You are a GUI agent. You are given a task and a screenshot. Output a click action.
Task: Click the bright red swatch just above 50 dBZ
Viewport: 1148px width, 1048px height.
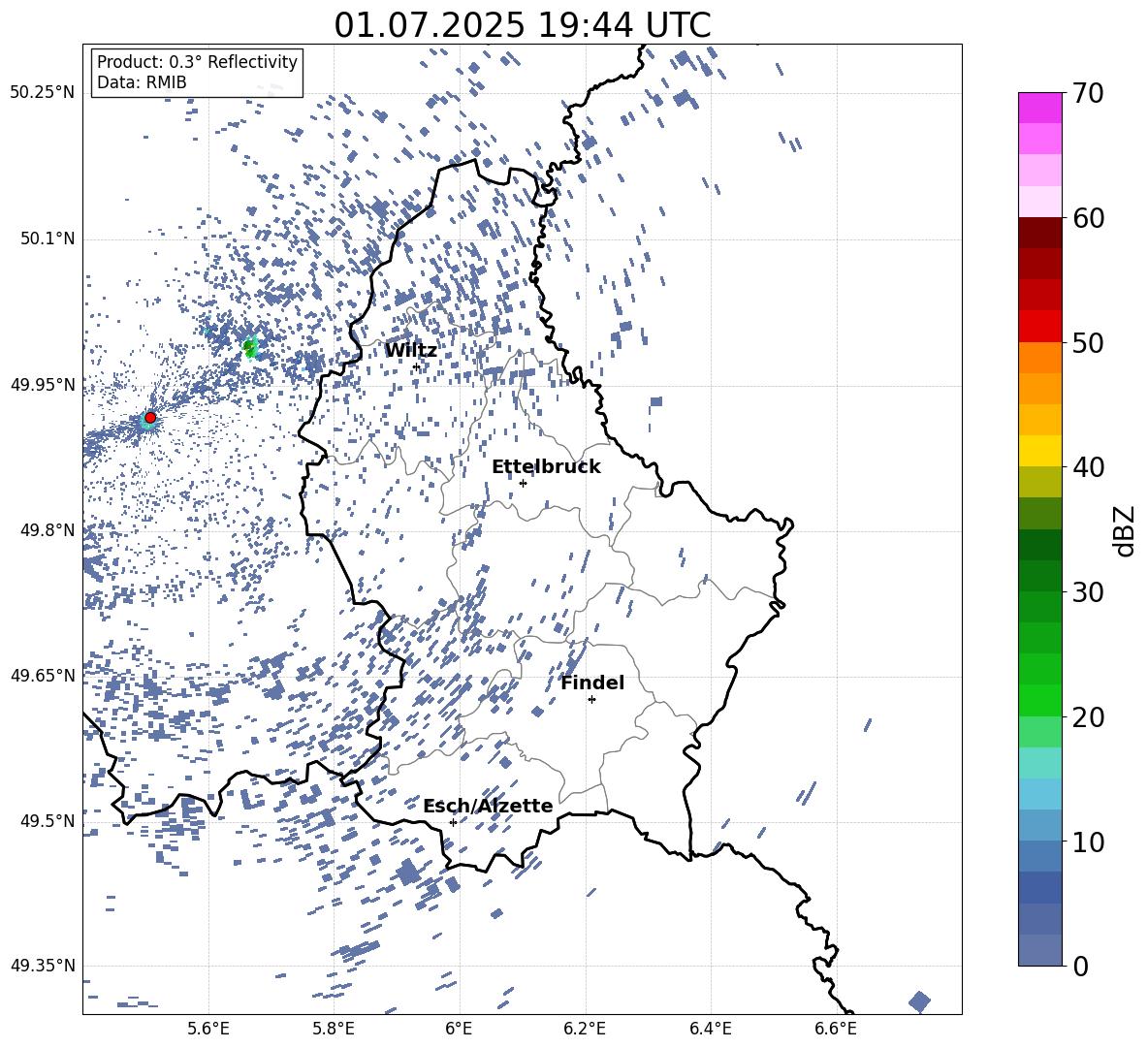tap(1040, 327)
